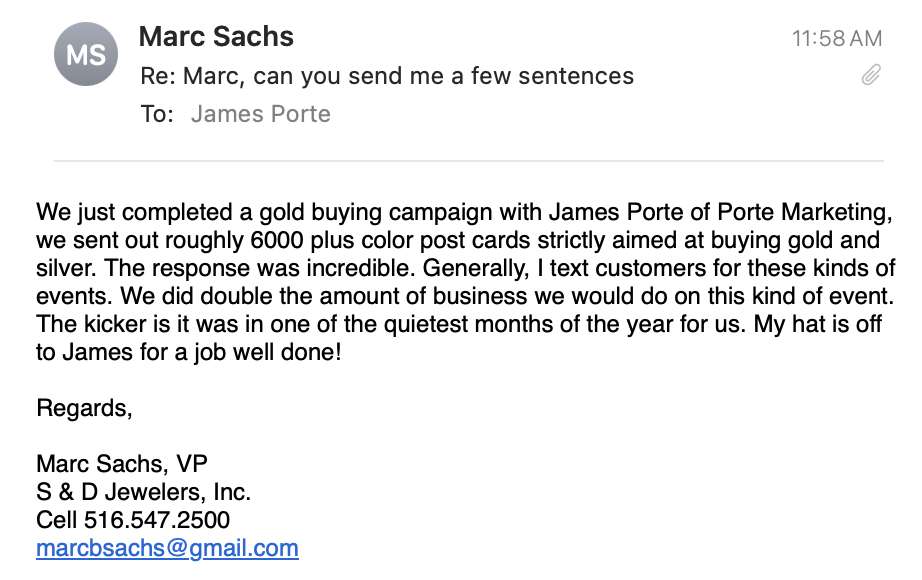Open the marcbsachs@gmail.com link
The image size is (922, 580).
point(167,548)
